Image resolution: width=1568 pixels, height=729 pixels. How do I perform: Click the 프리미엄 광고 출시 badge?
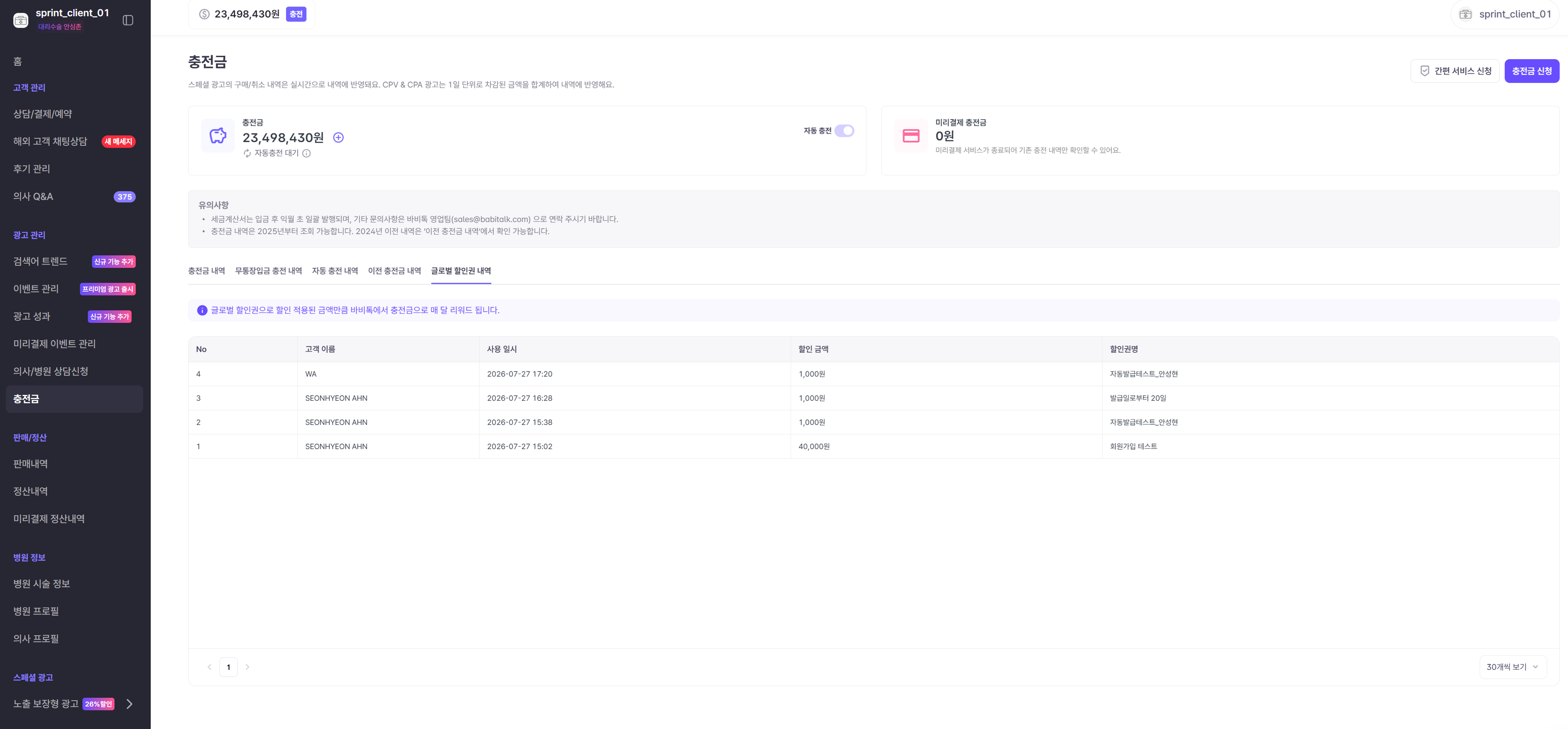[x=108, y=289]
